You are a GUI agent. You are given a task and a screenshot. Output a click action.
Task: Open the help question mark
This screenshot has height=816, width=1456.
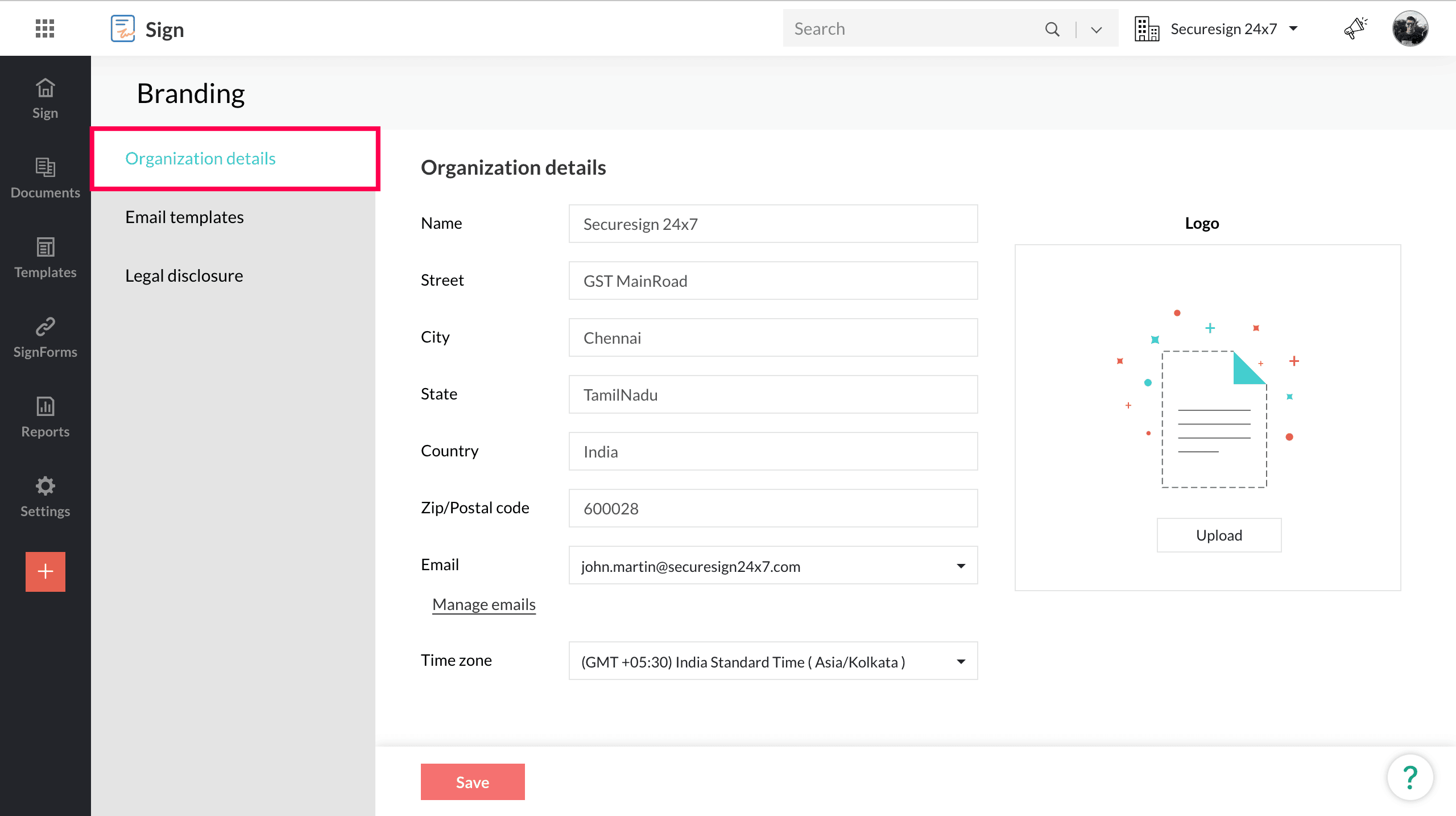pyautogui.click(x=1410, y=777)
